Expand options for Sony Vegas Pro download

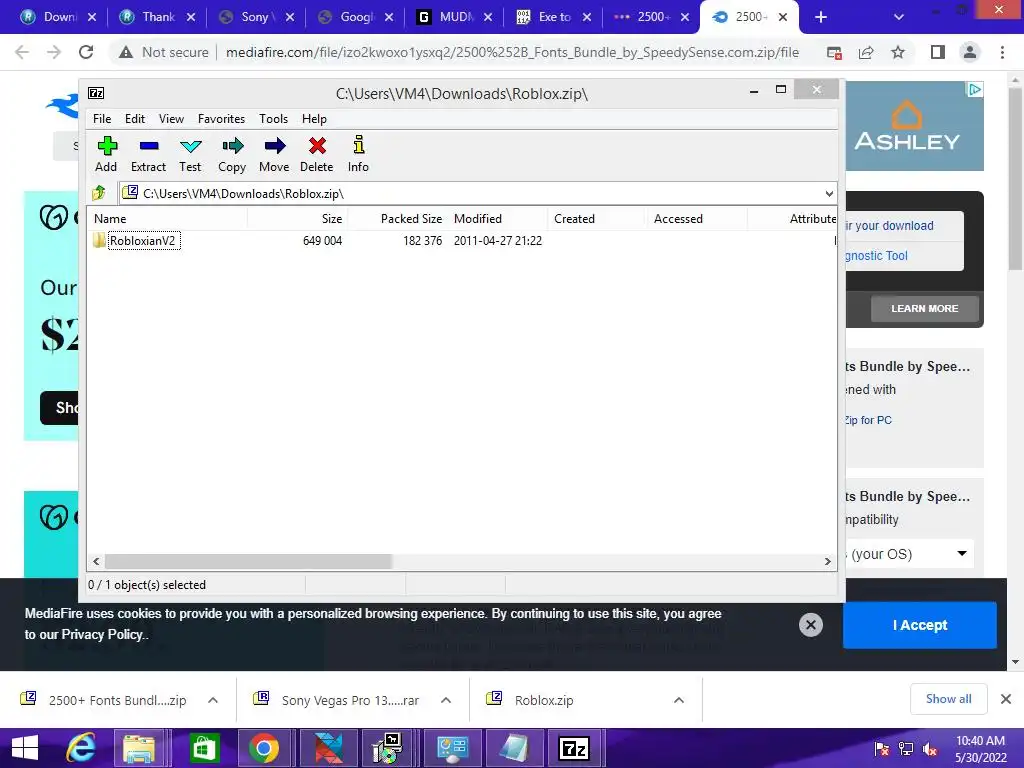click(x=446, y=700)
